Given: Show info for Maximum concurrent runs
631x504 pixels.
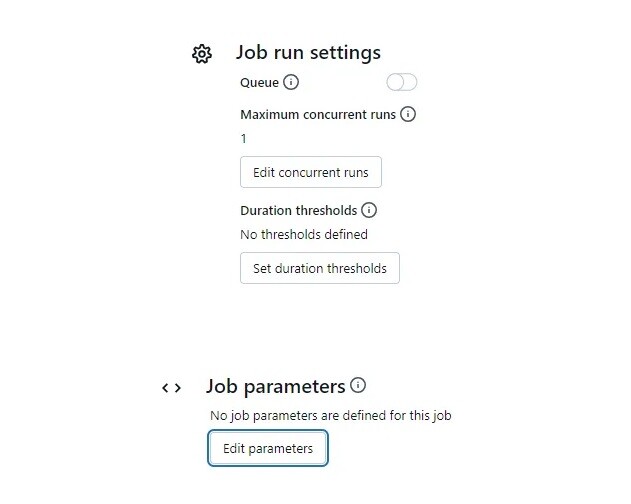Looking at the screenshot, I should click(x=408, y=114).
